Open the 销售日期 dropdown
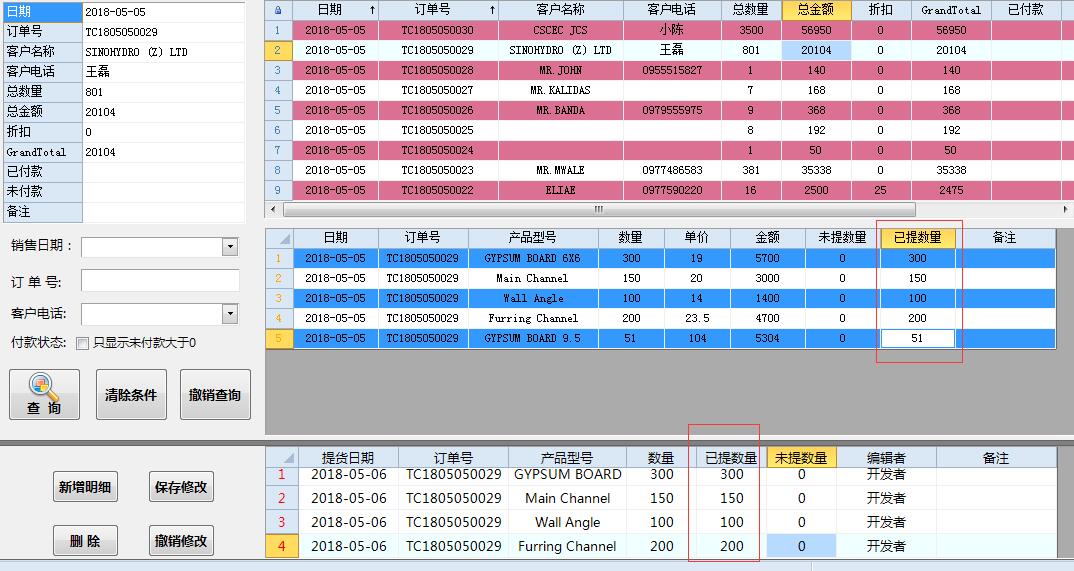The width and height of the screenshot is (1074, 571). pyautogui.click(x=230, y=246)
